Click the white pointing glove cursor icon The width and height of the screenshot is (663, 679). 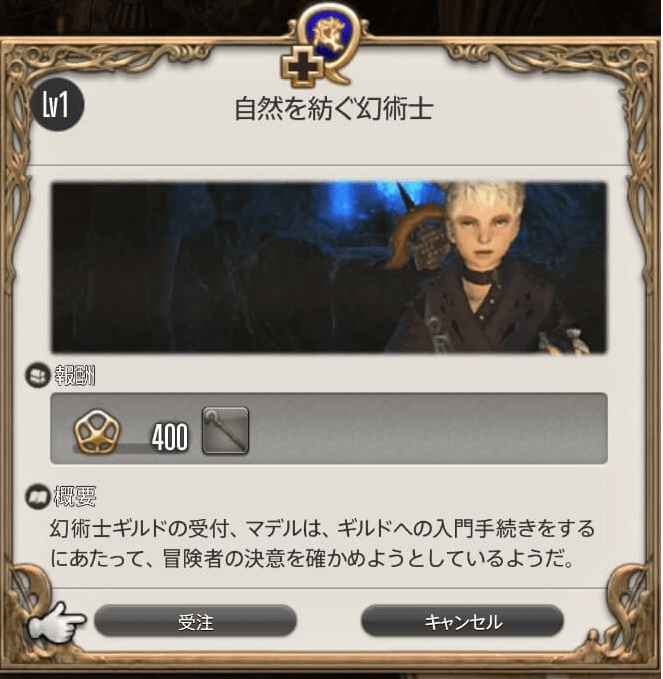tap(55, 623)
